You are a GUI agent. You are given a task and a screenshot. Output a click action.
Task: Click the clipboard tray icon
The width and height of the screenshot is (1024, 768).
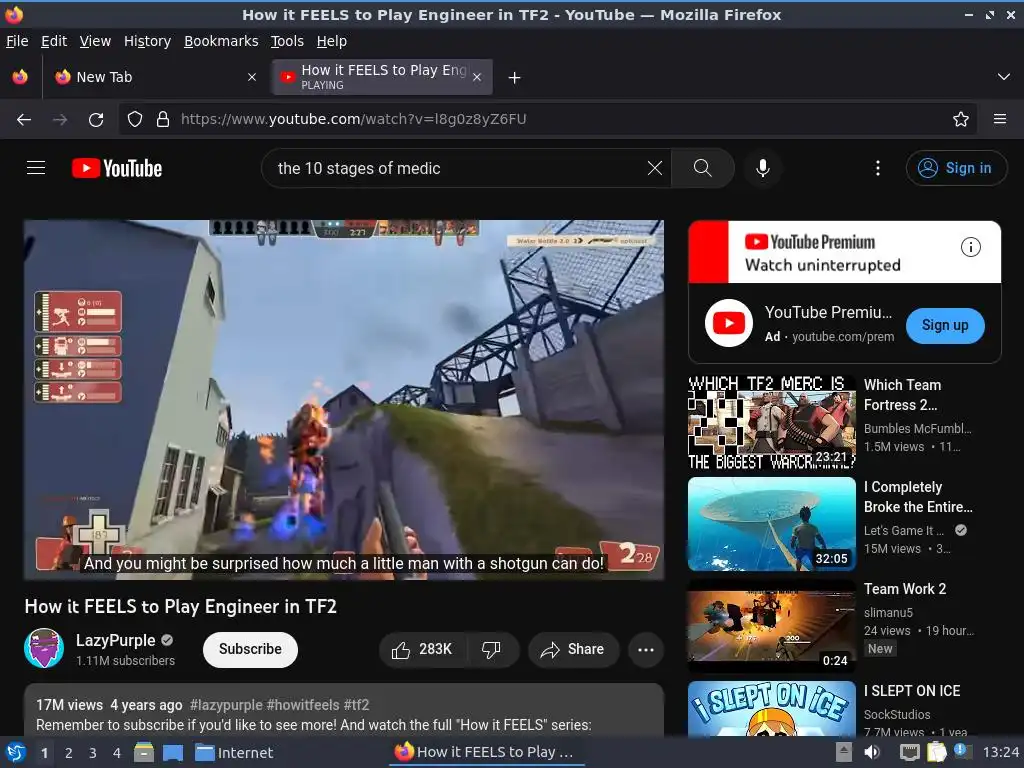(x=936, y=752)
